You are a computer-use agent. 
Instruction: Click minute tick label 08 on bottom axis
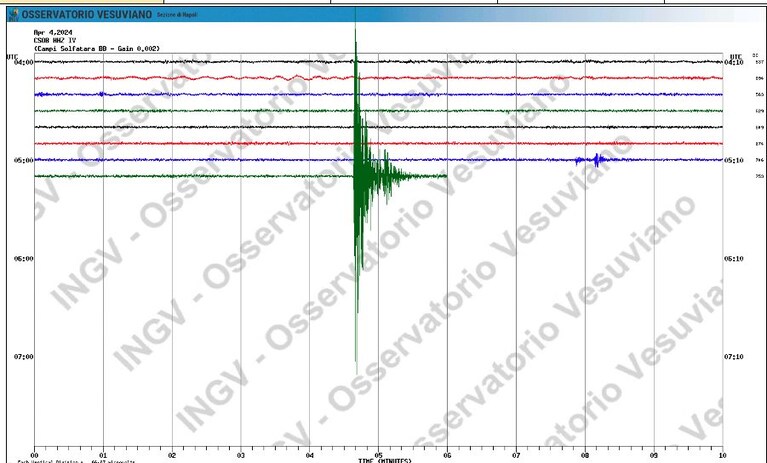tap(585, 455)
